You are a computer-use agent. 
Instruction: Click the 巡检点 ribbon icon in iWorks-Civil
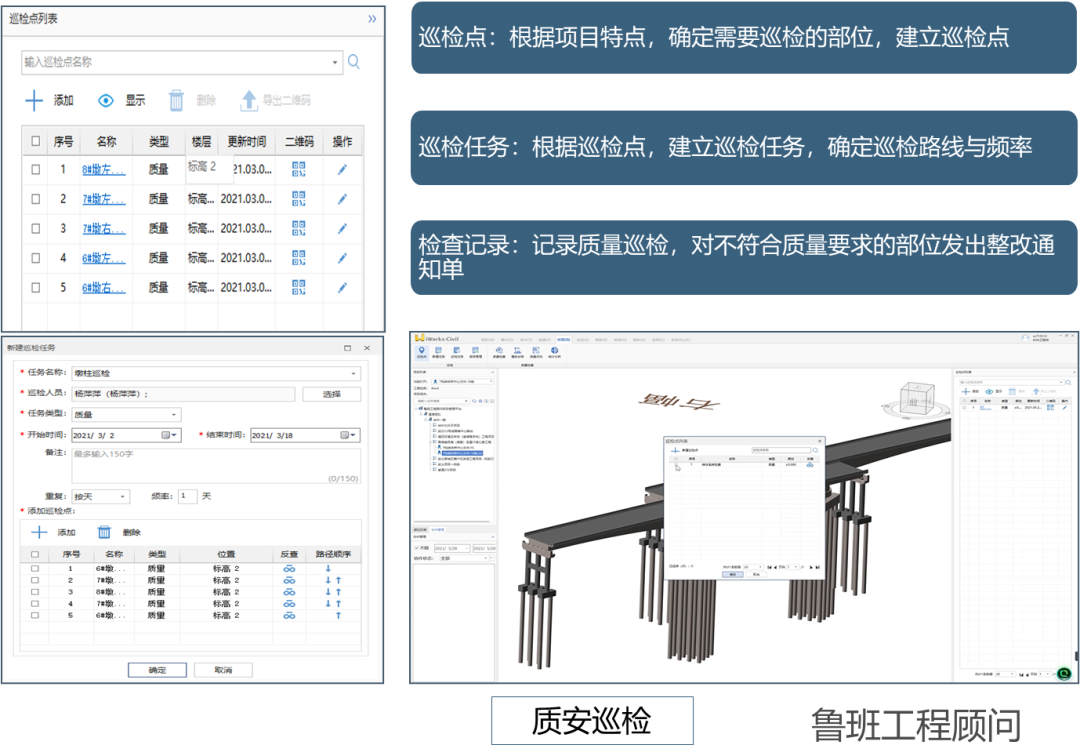pos(422,353)
